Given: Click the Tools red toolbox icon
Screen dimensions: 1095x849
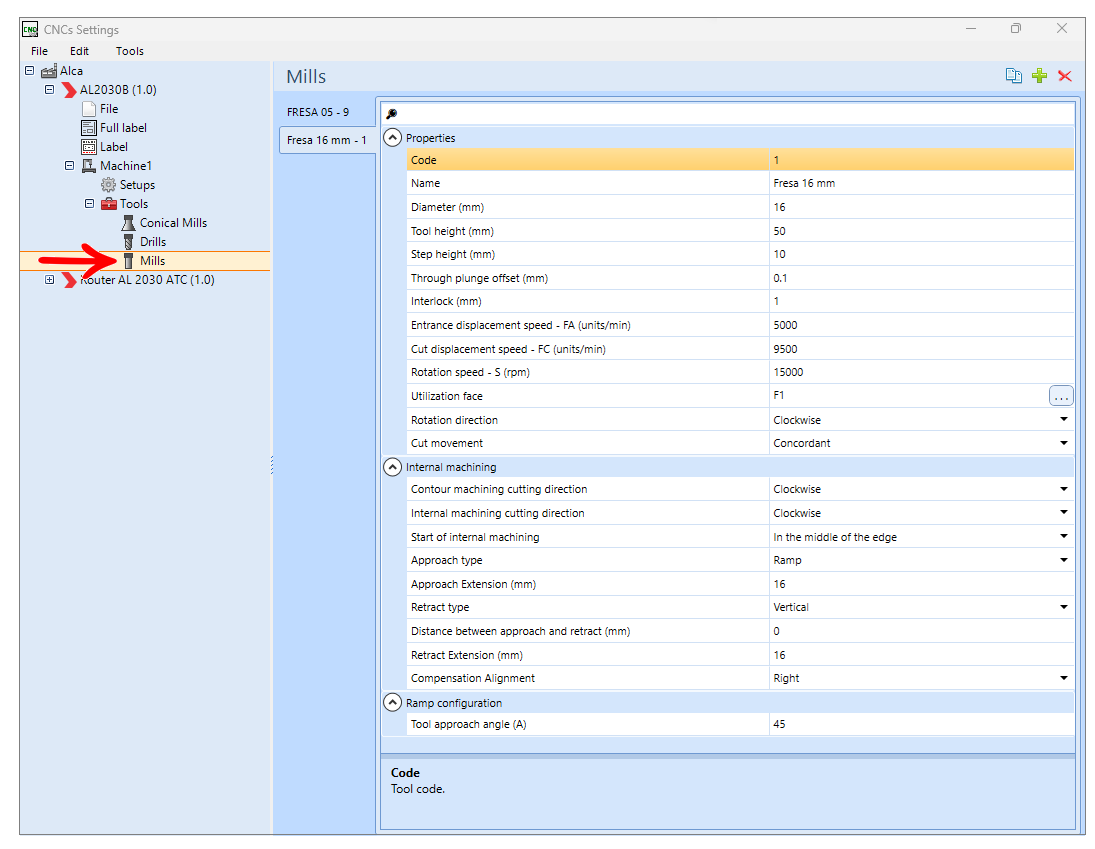Looking at the screenshot, I should 109,204.
